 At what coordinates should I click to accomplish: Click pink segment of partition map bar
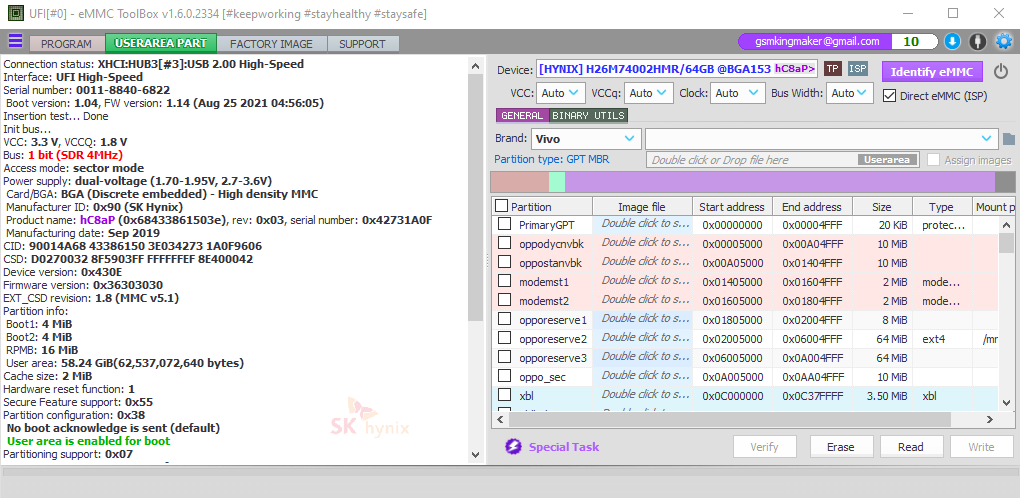pyautogui.click(x=519, y=182)
